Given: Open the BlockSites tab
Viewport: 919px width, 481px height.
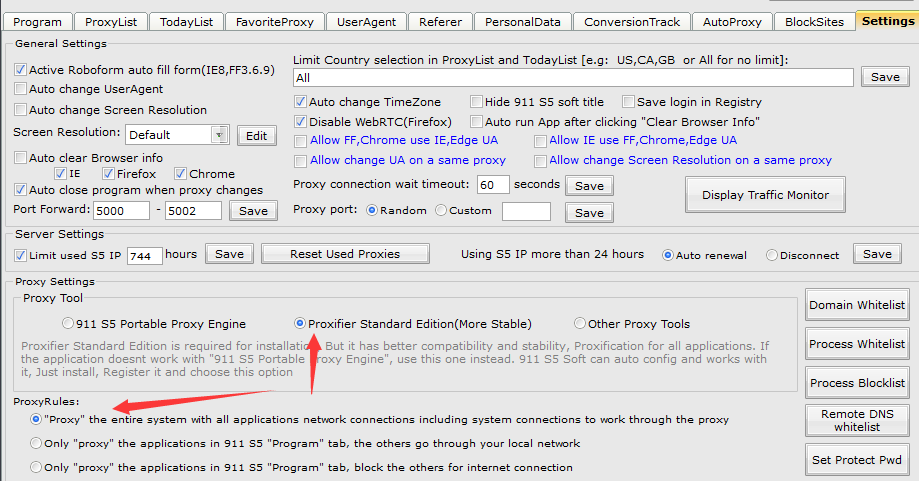Looking at the screenshot, I should (814, 22).
